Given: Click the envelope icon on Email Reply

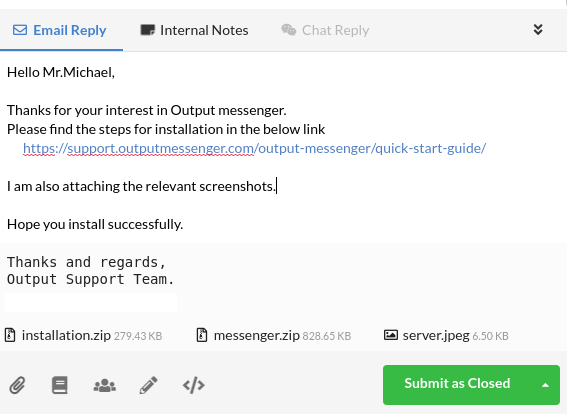Looking at the screenshot, I should (20, 30).
